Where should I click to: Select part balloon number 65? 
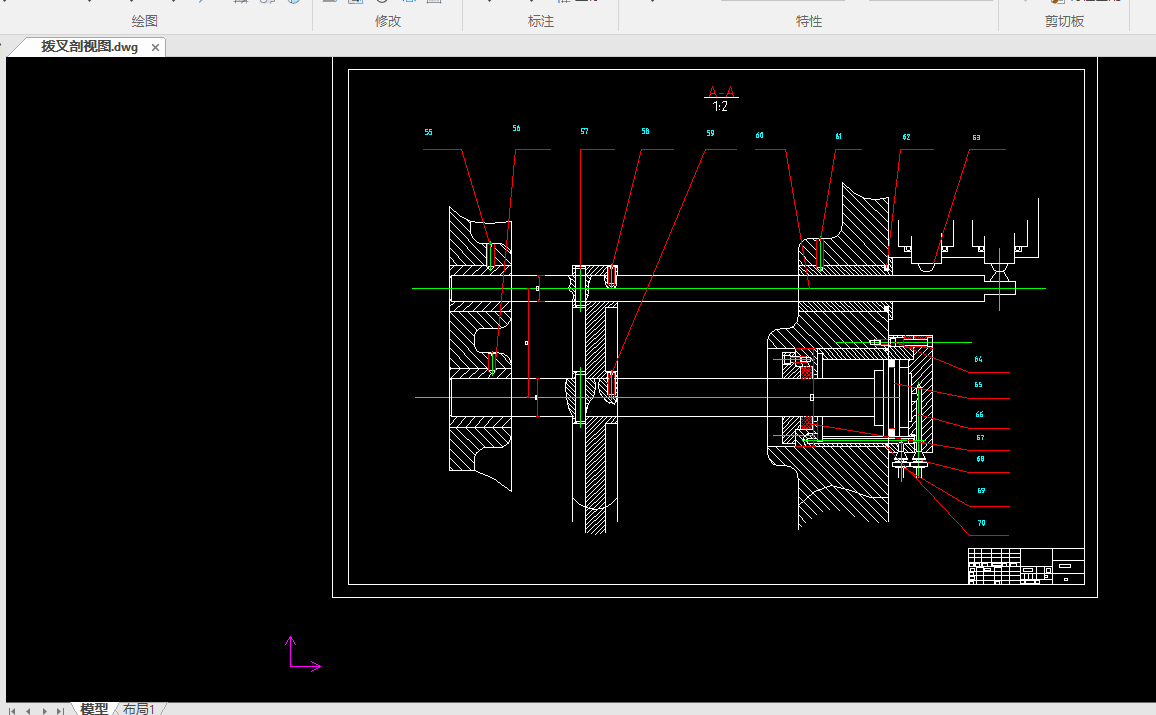pyautogui.click(x=978, y=385)
